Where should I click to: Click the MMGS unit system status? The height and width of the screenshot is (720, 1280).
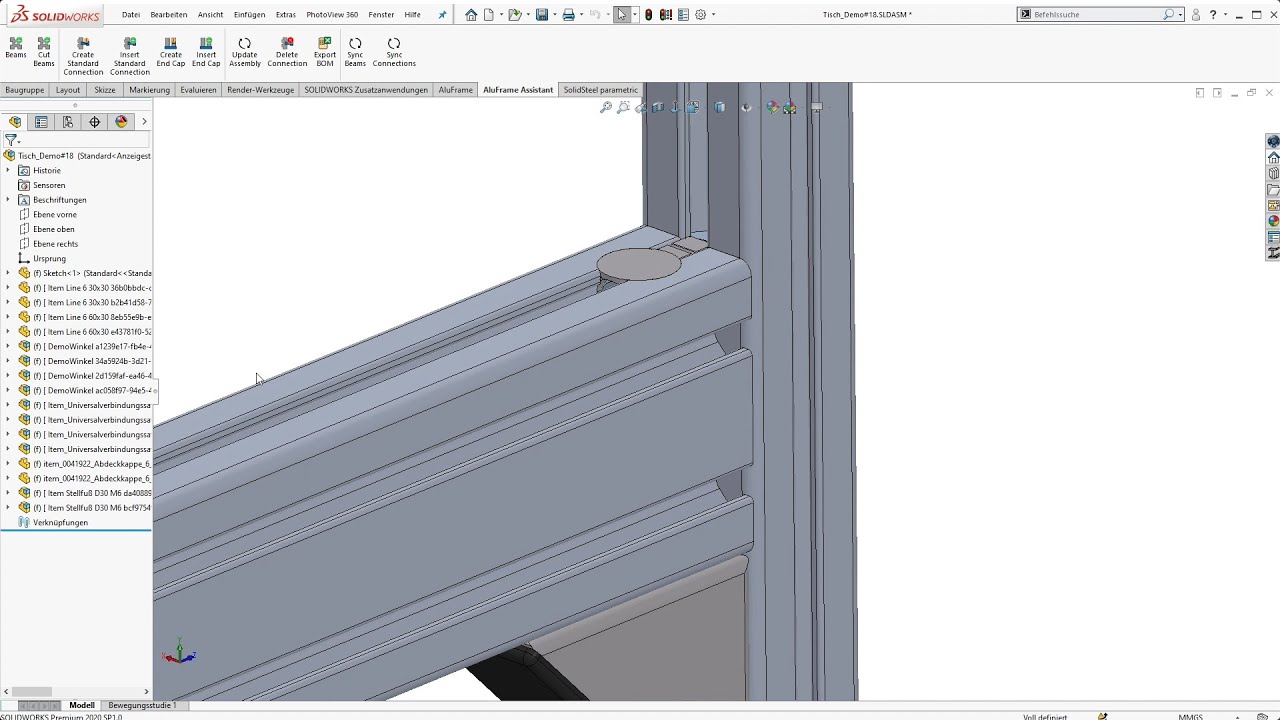1190,716
